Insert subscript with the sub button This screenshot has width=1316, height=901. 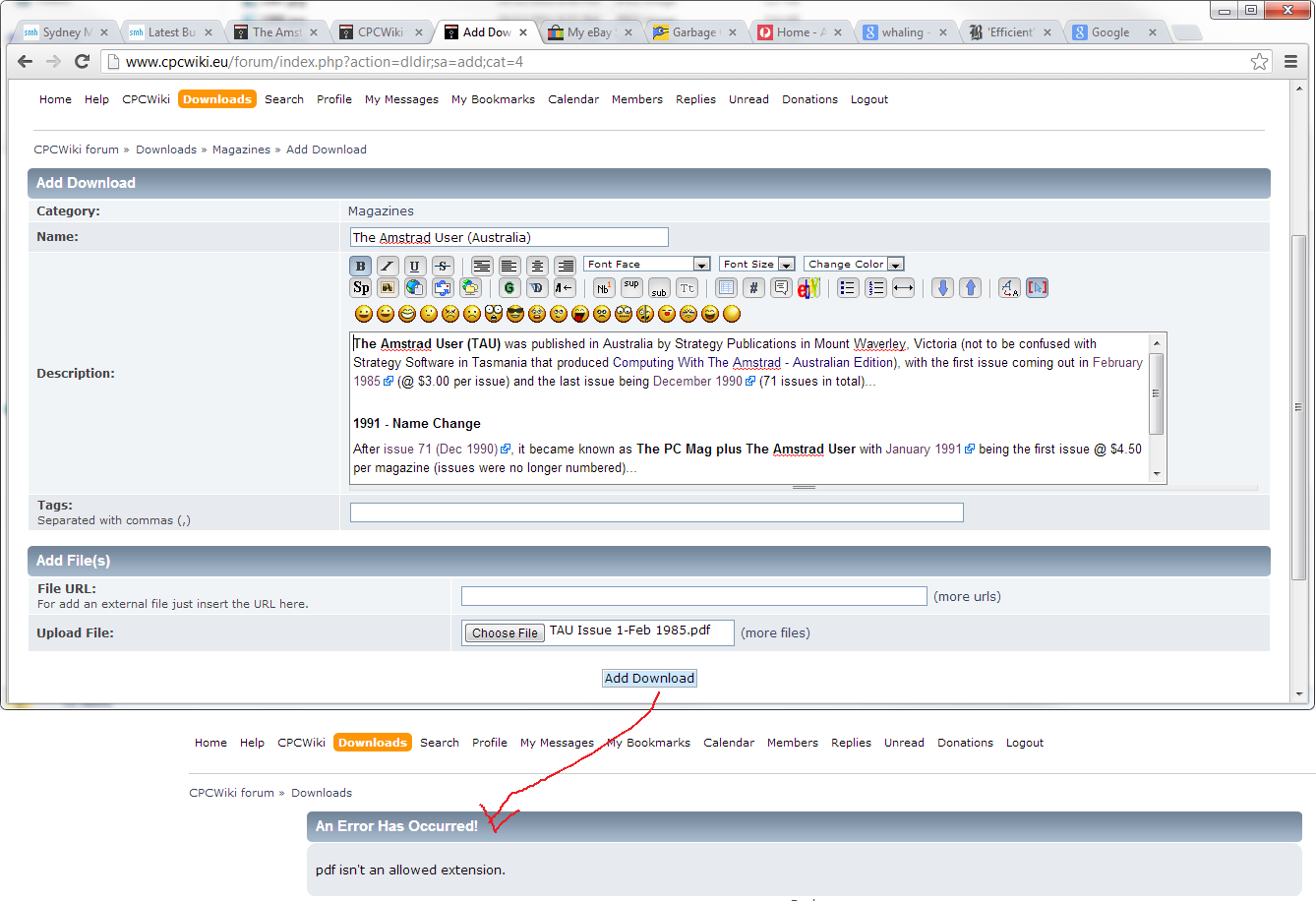click(659, 289)
